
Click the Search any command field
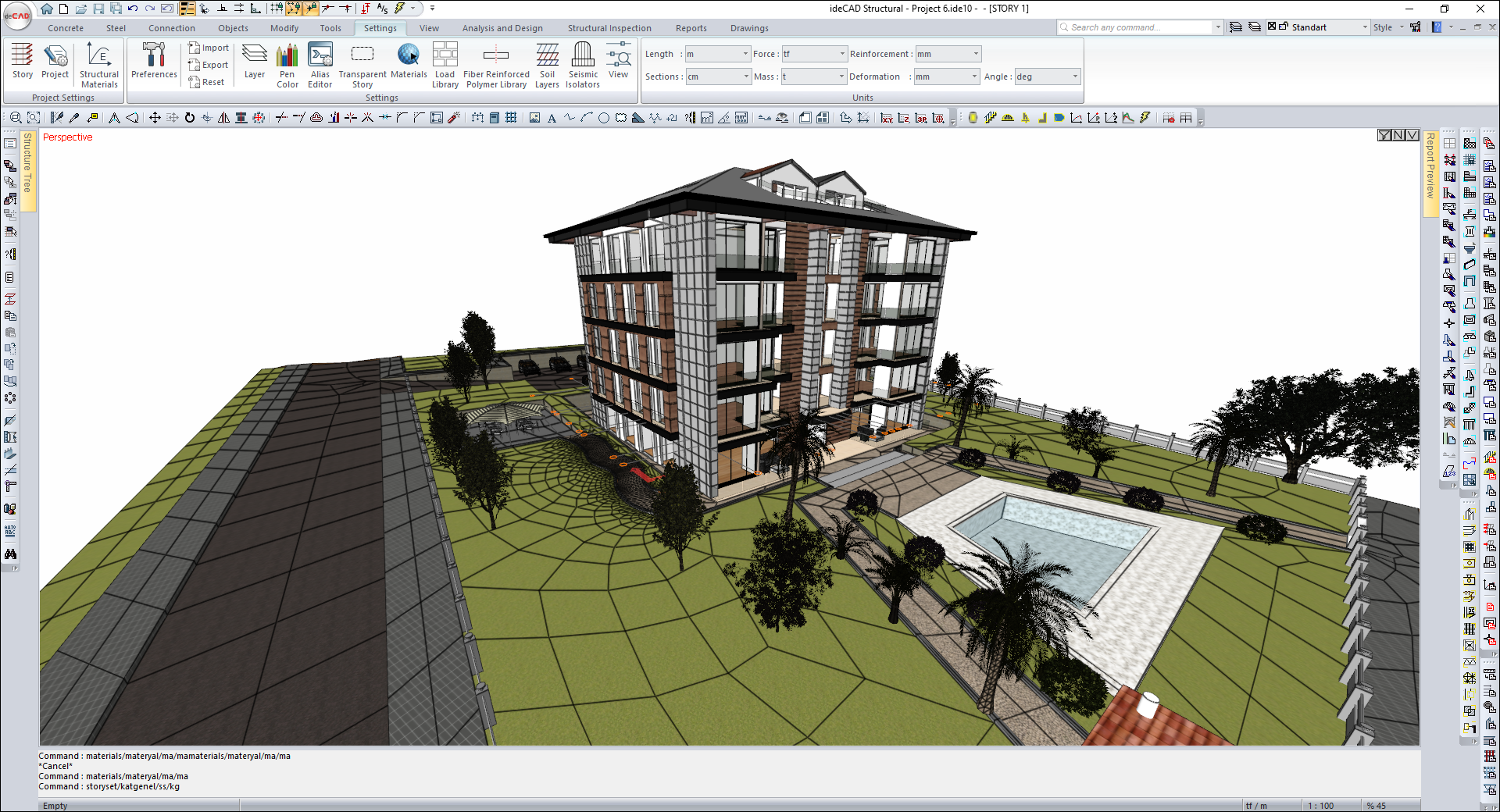[1140, 27]
